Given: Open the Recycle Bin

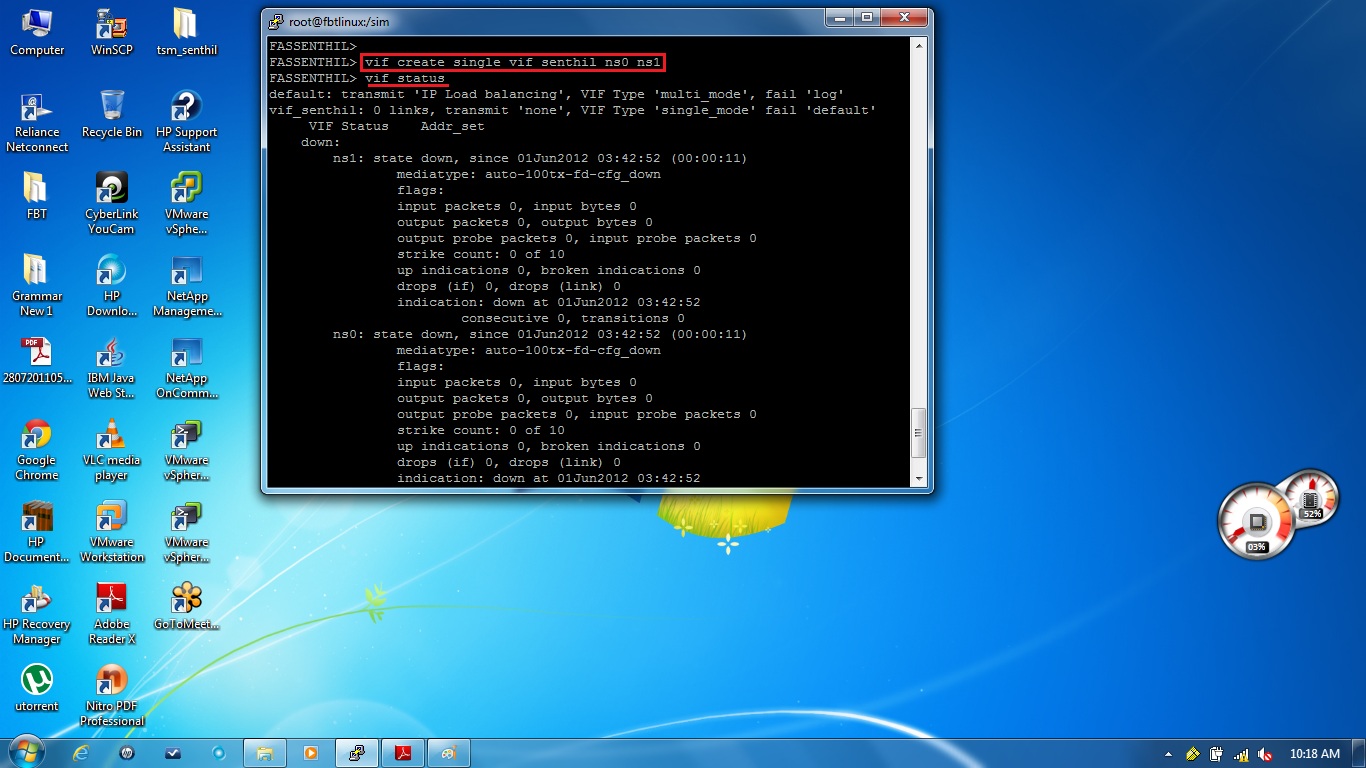Looking at the screenshot, I should [111, 107].
